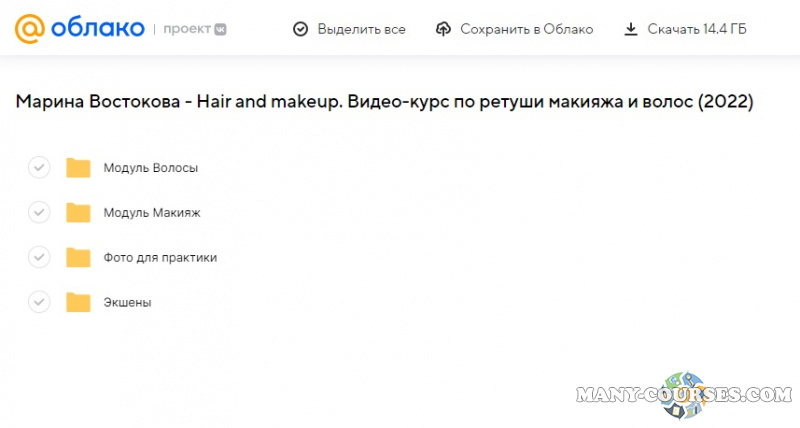The height and width of the screenshot is (428, 800).
Task: Click the cloud upload icon in toolbar
Action: coord(444,30)
